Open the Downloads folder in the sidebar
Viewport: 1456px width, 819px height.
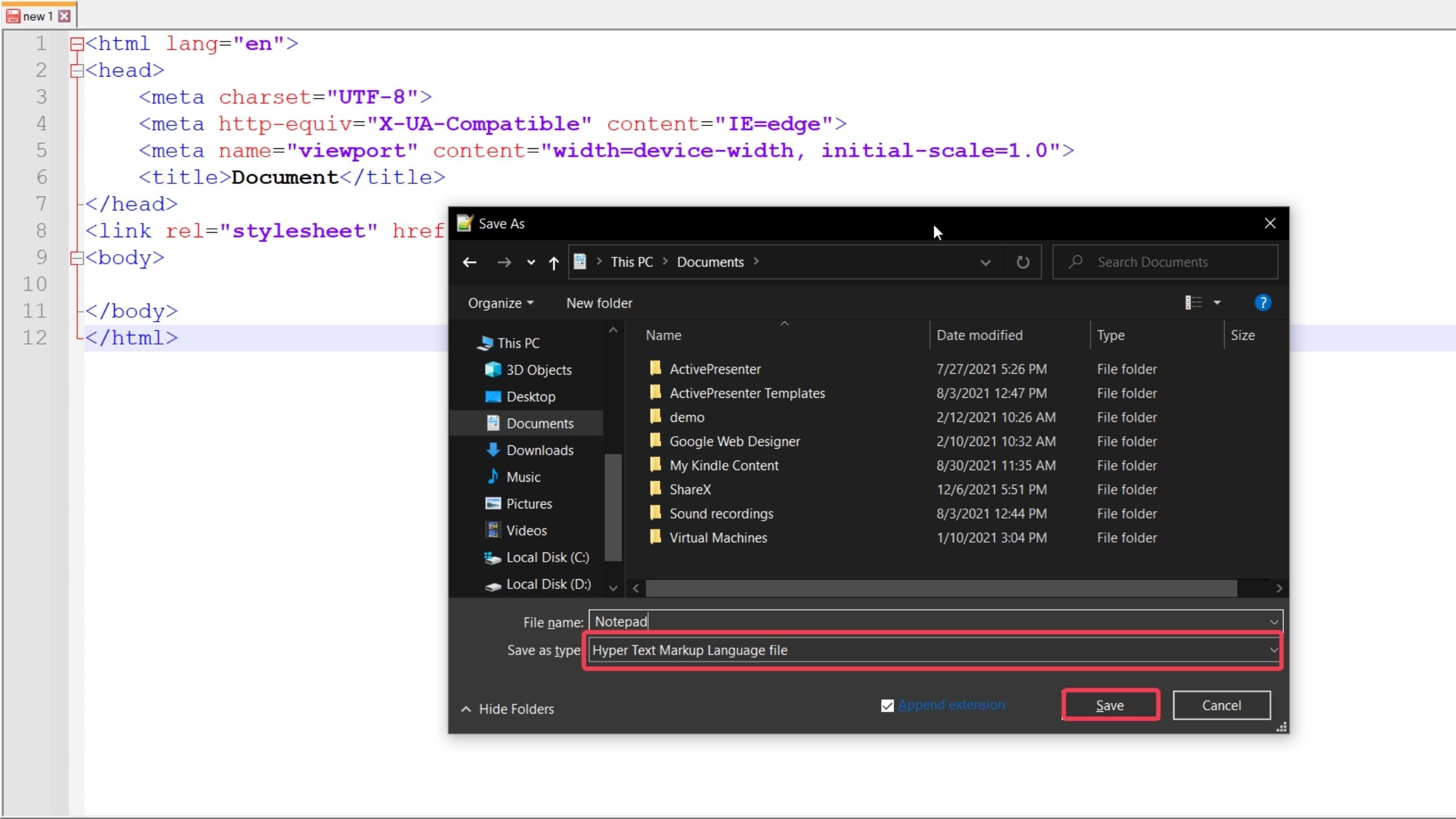click(539, 450)
